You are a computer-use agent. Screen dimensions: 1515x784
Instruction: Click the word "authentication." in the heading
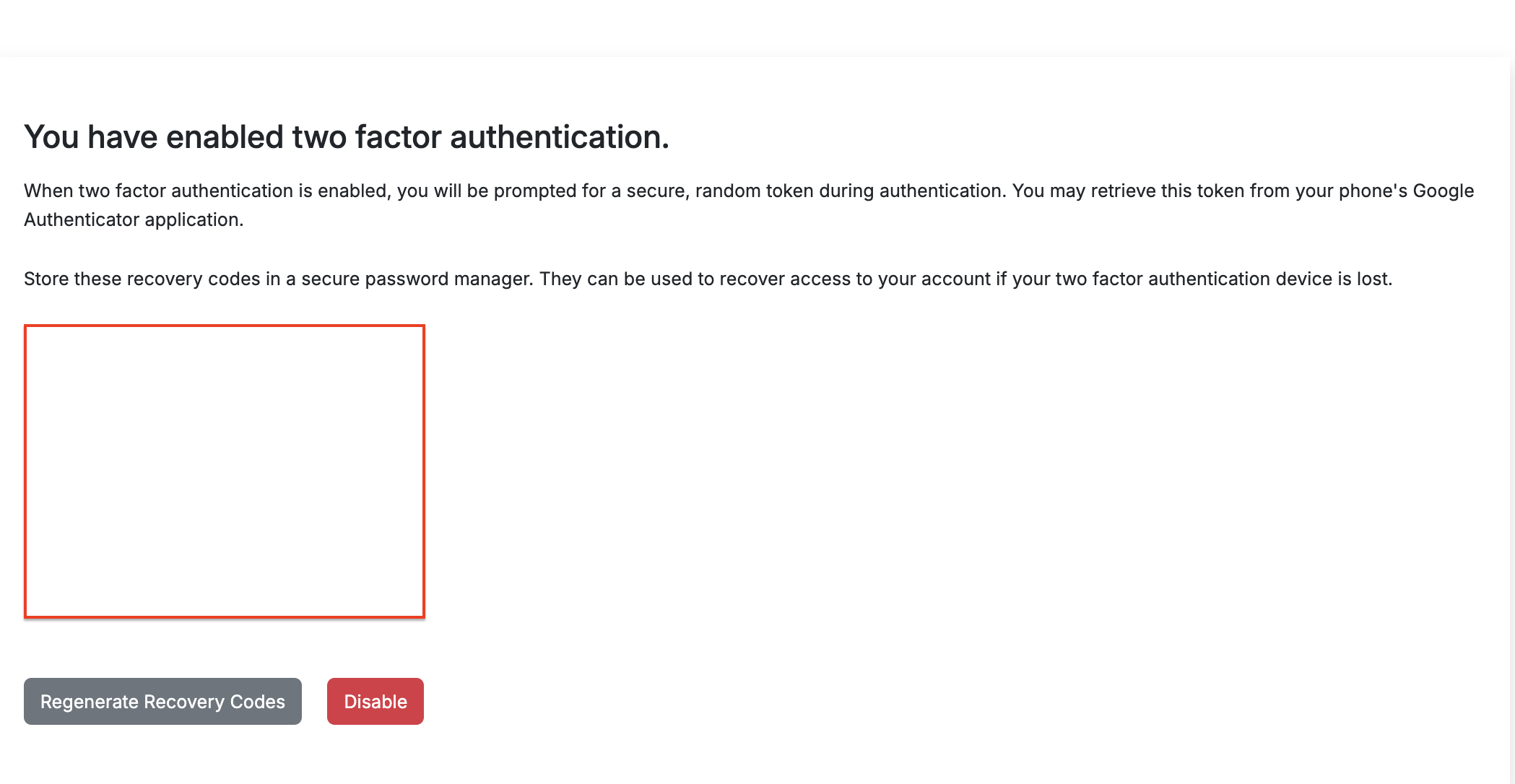(560, 137)
